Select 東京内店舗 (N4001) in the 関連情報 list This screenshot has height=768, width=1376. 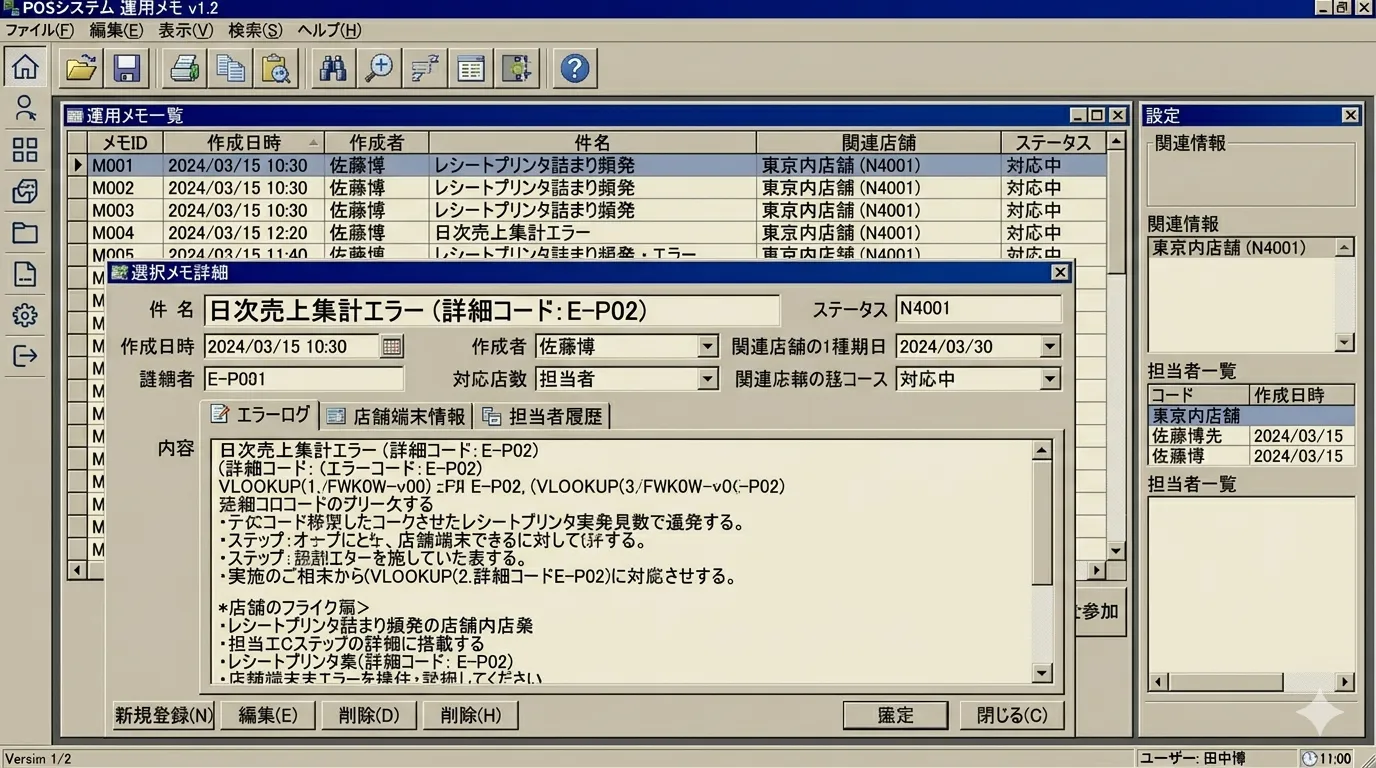pyautogui.click(x=1242, y=247)
